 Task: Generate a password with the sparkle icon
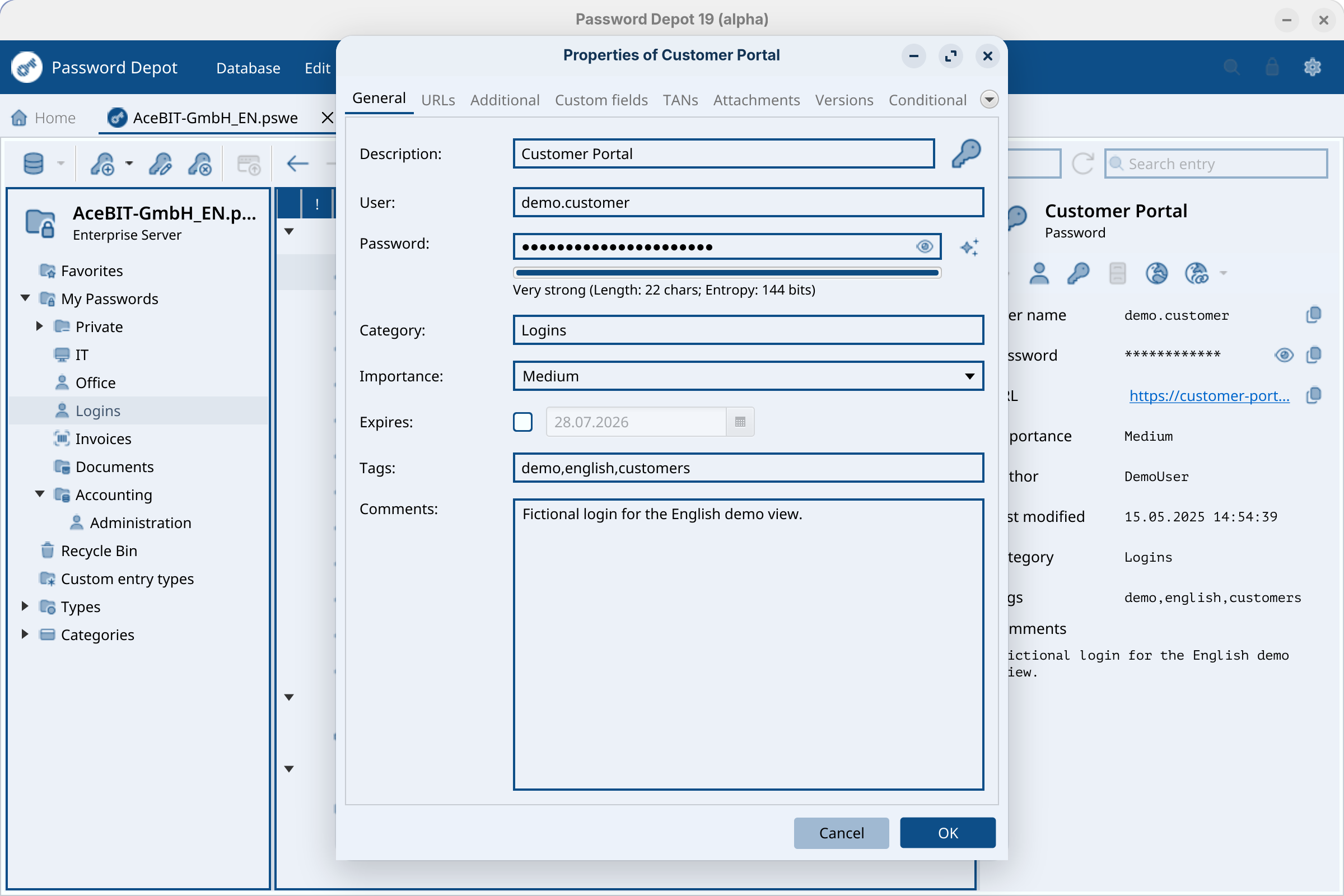[969, 247]
